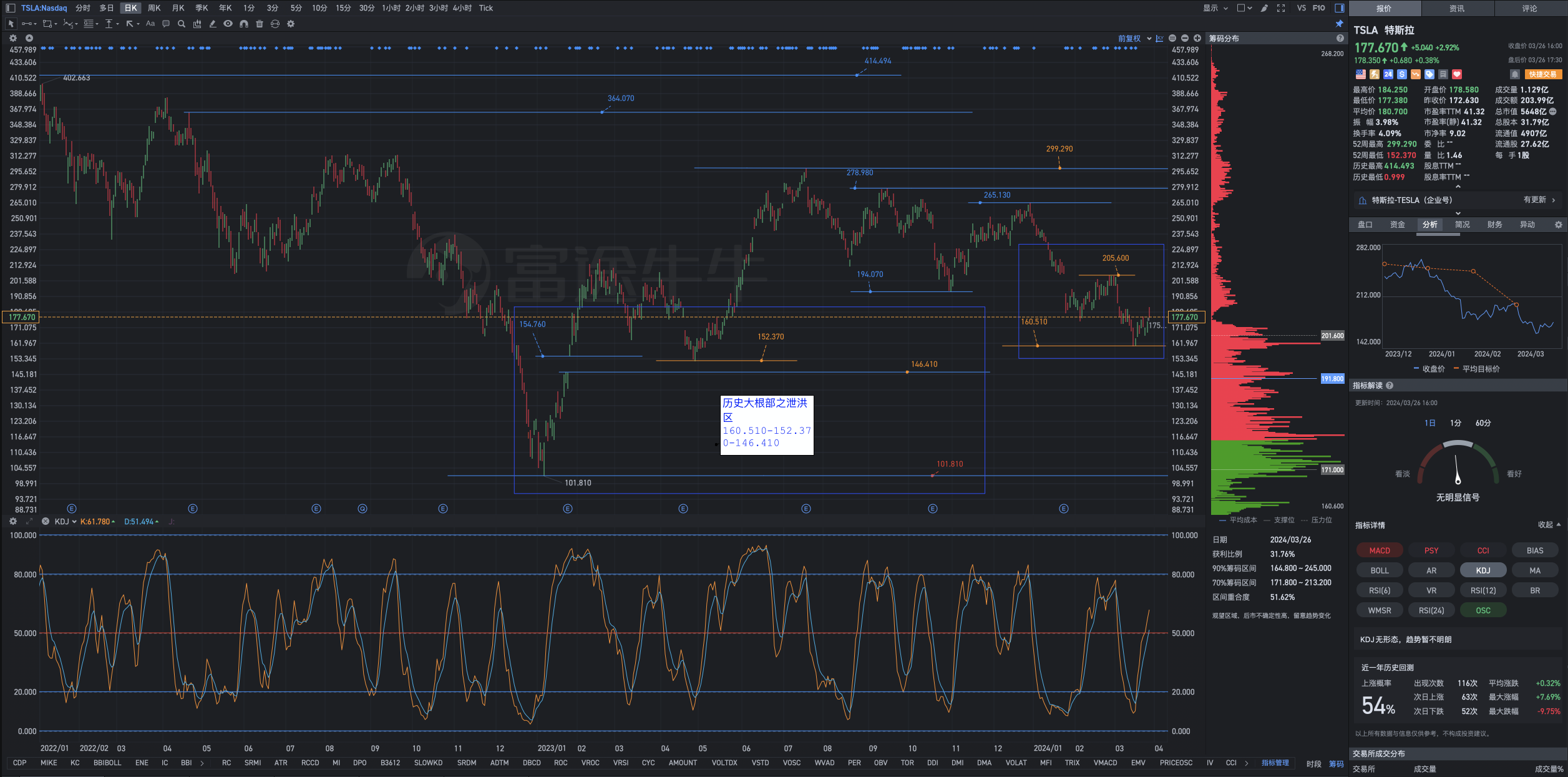Zoom out chart with minus icon
The image size is (1568, 777).
1185,38
